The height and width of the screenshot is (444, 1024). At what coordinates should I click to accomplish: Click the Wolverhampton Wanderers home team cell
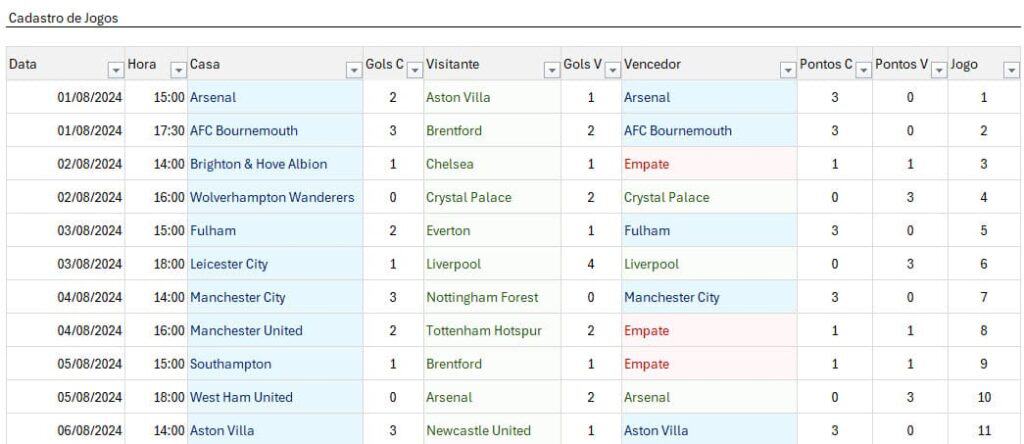pos(275,197)
